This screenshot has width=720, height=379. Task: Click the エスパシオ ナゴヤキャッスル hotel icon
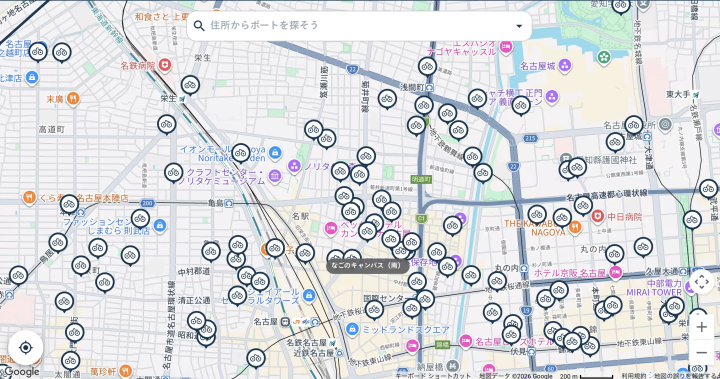(506, 46)
